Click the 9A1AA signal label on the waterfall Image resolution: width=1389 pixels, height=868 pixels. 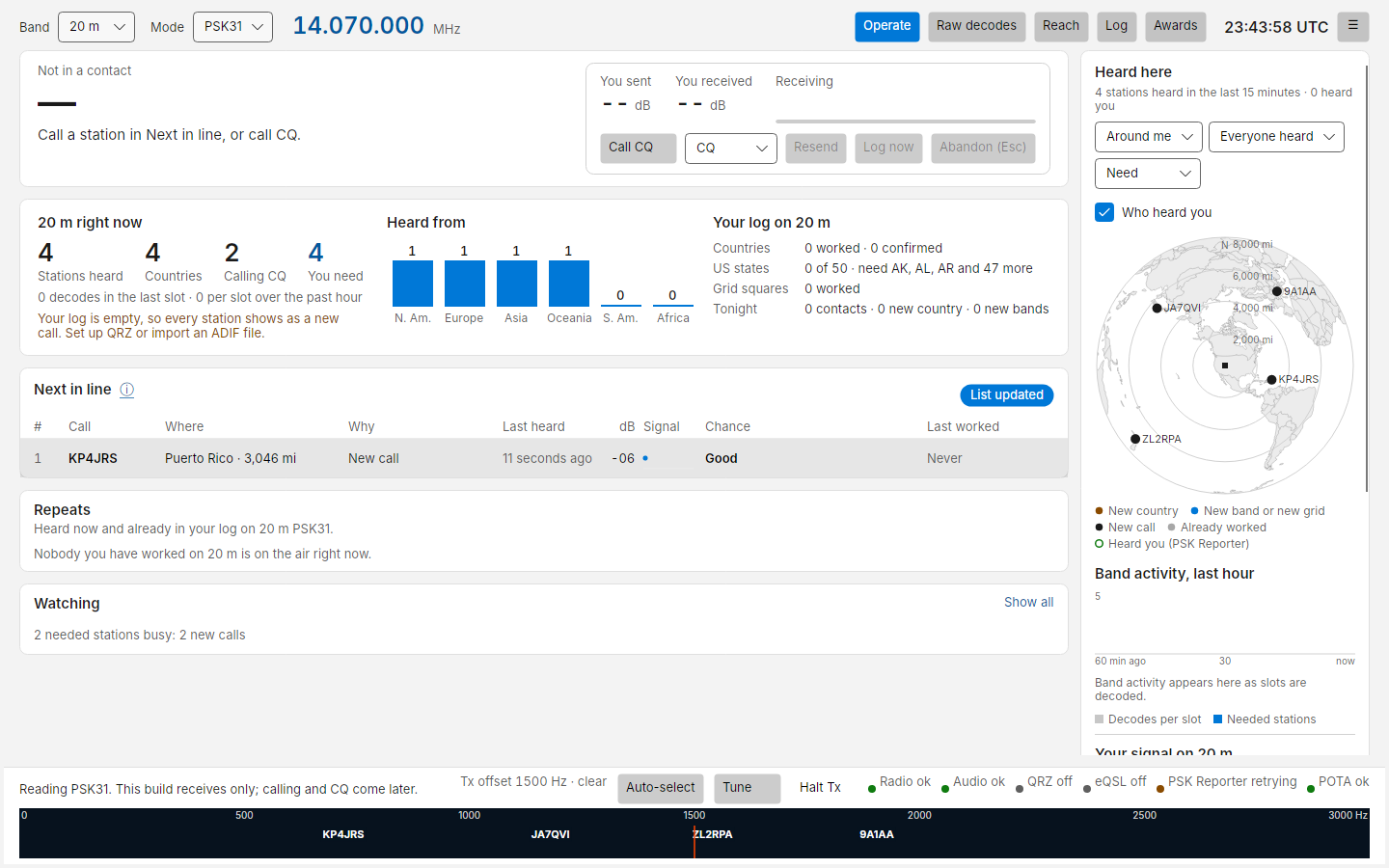877,835
